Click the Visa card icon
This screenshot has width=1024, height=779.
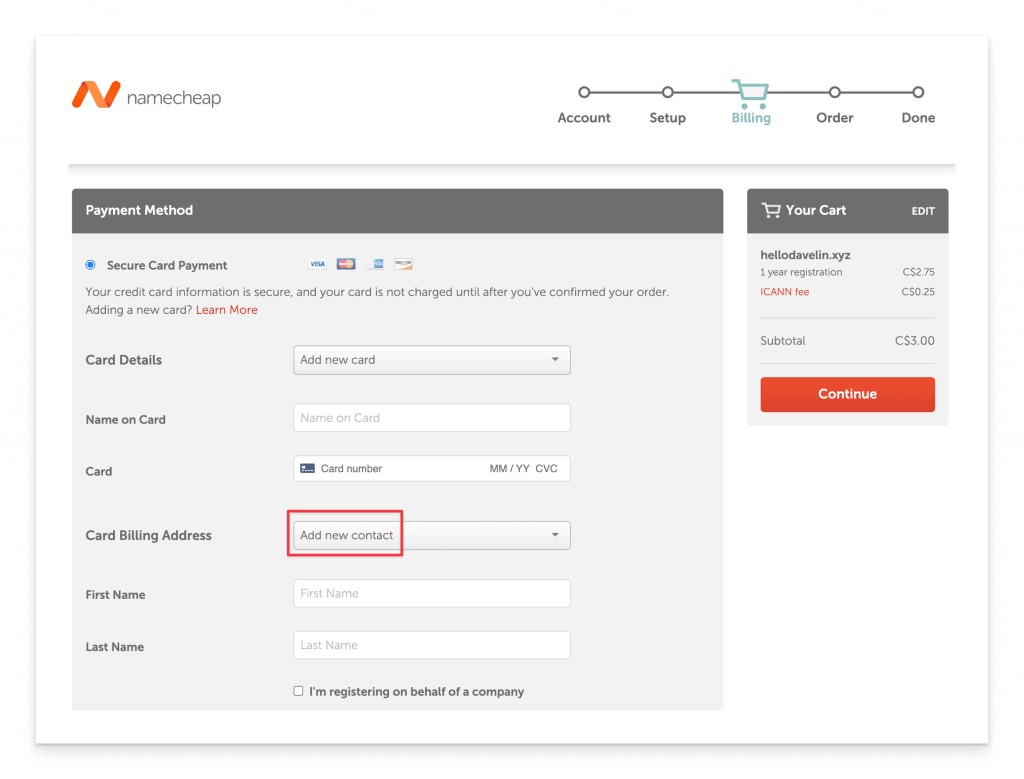(x=317, y=264)
